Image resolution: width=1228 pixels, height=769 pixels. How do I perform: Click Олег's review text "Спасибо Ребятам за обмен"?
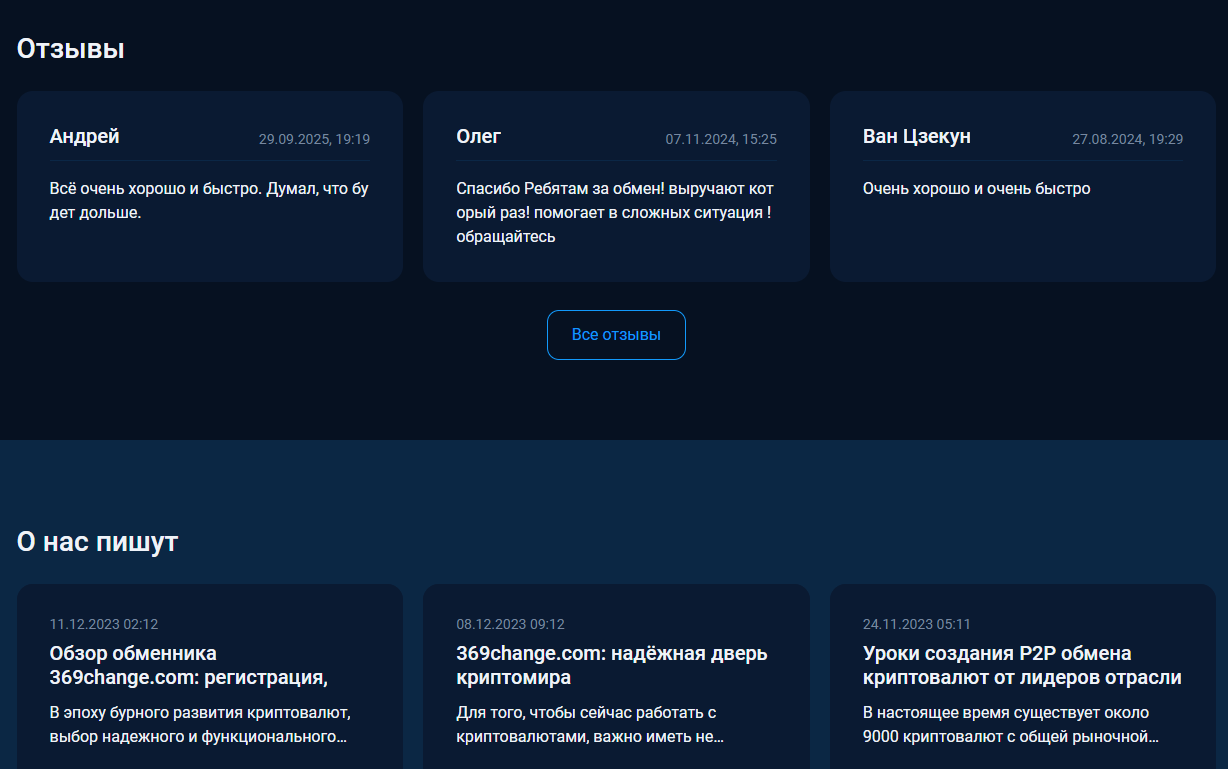coord(614,213)
